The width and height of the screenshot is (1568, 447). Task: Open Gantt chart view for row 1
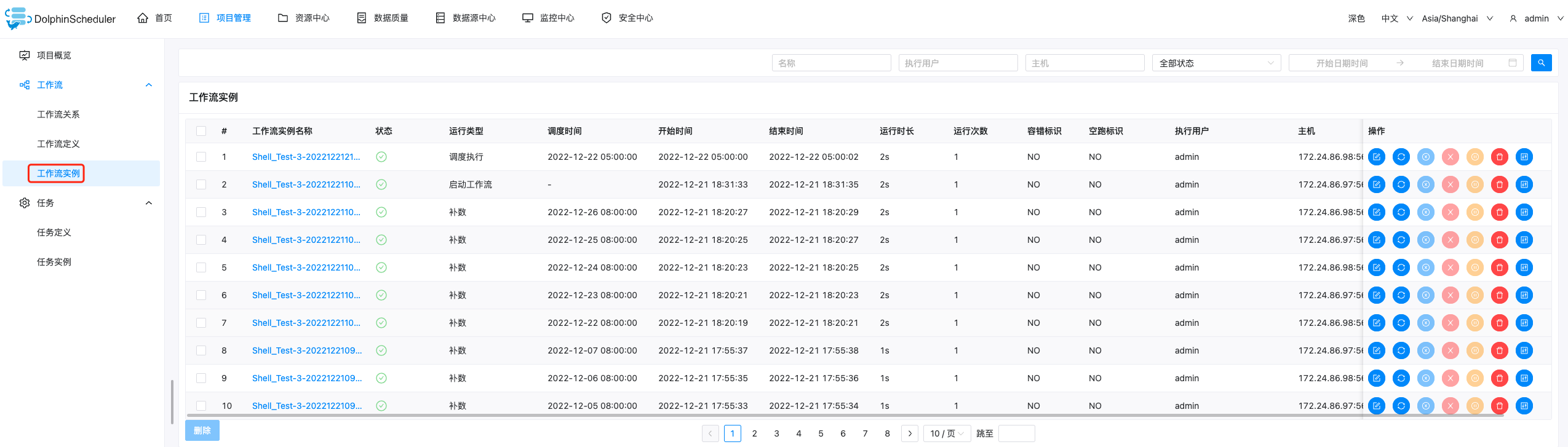(x=1524, y=157)
